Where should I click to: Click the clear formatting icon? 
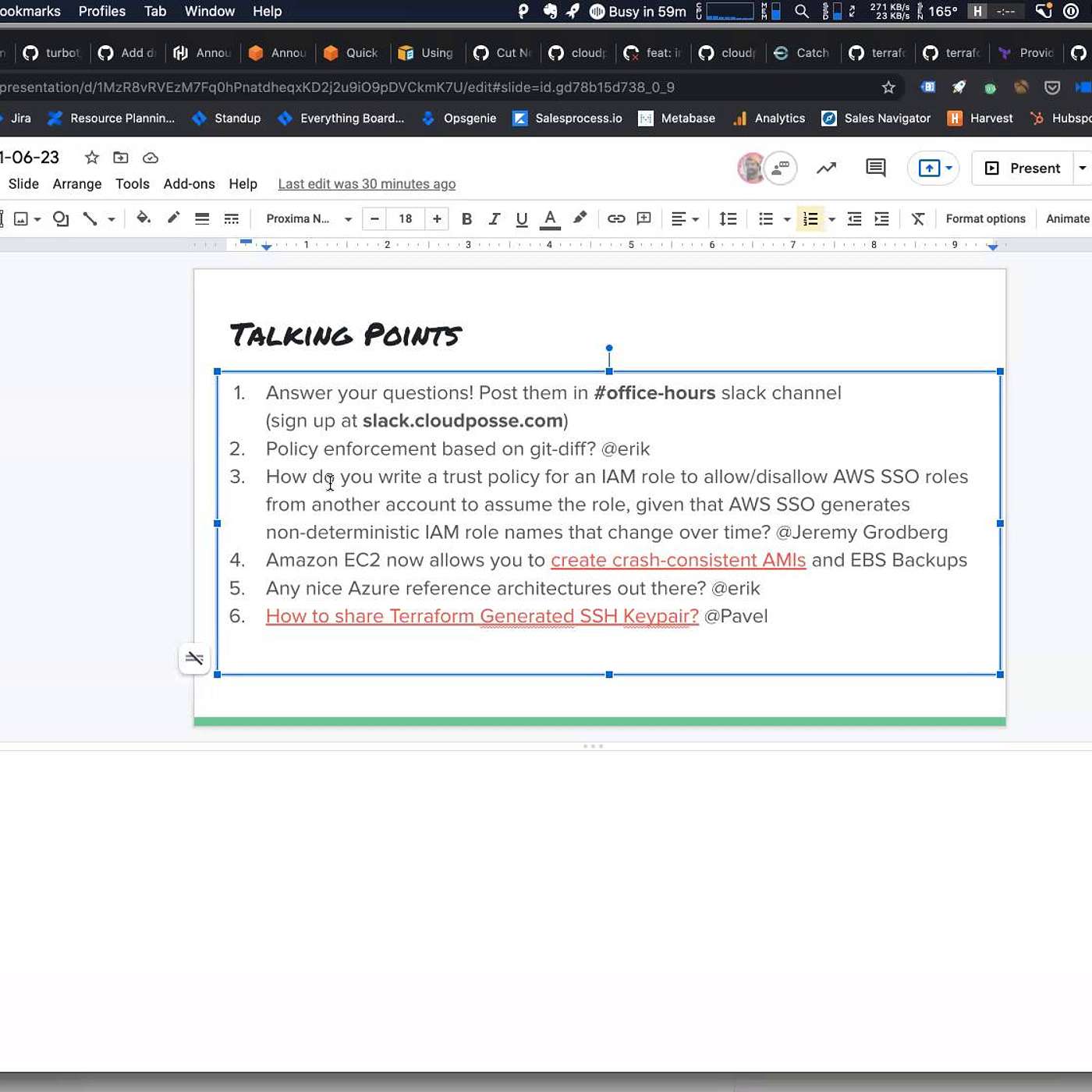point(918,218)
